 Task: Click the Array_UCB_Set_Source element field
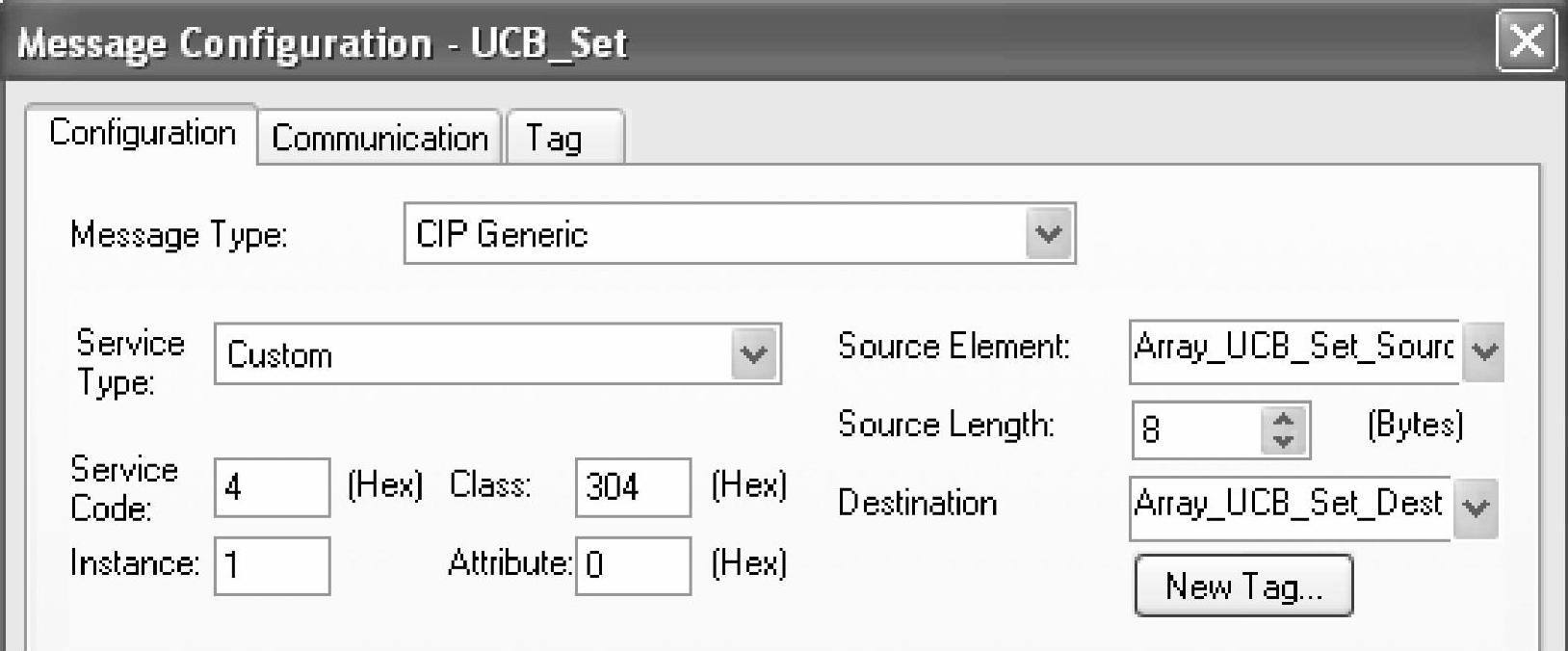1294,348
